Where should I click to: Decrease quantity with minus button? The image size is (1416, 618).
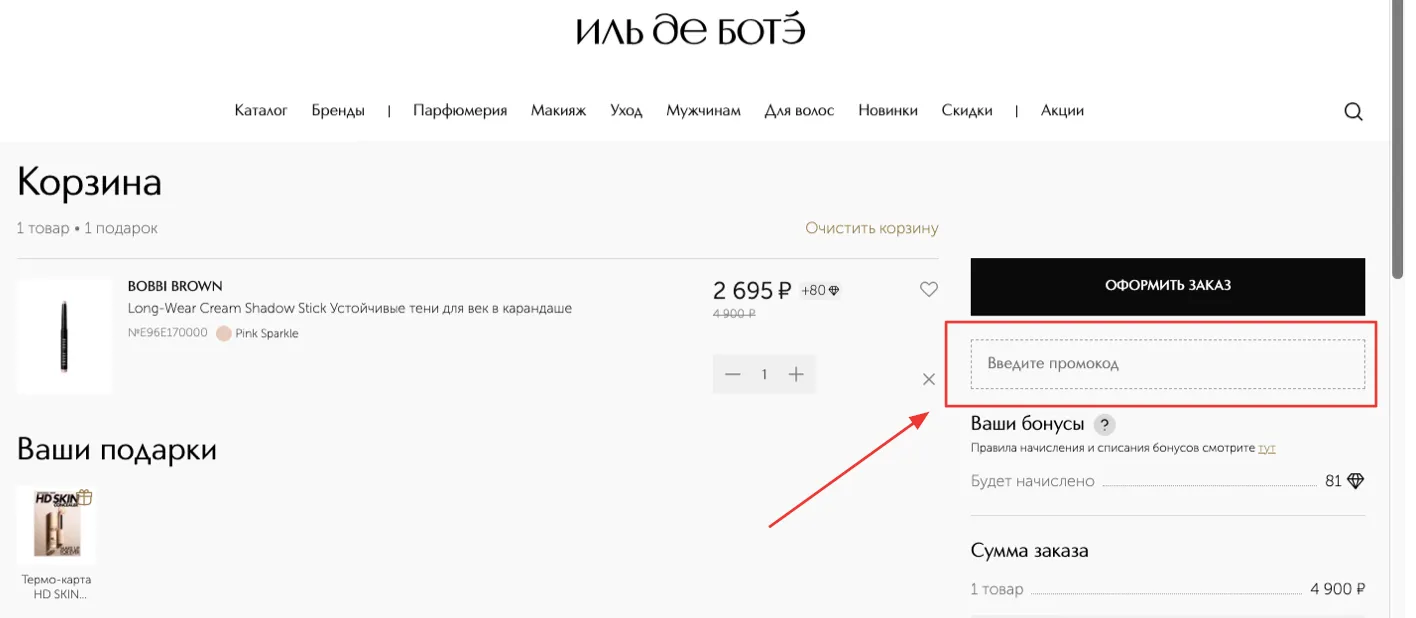(733, 374)
